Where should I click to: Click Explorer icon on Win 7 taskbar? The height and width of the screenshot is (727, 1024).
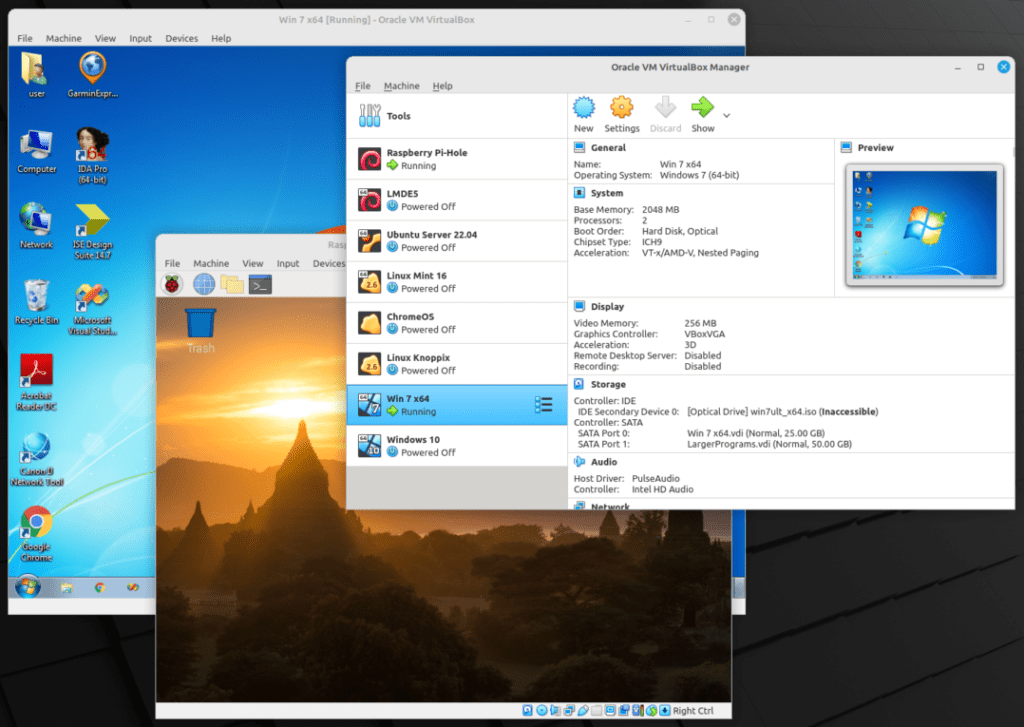pyautogui.click(x=67, y=588)
